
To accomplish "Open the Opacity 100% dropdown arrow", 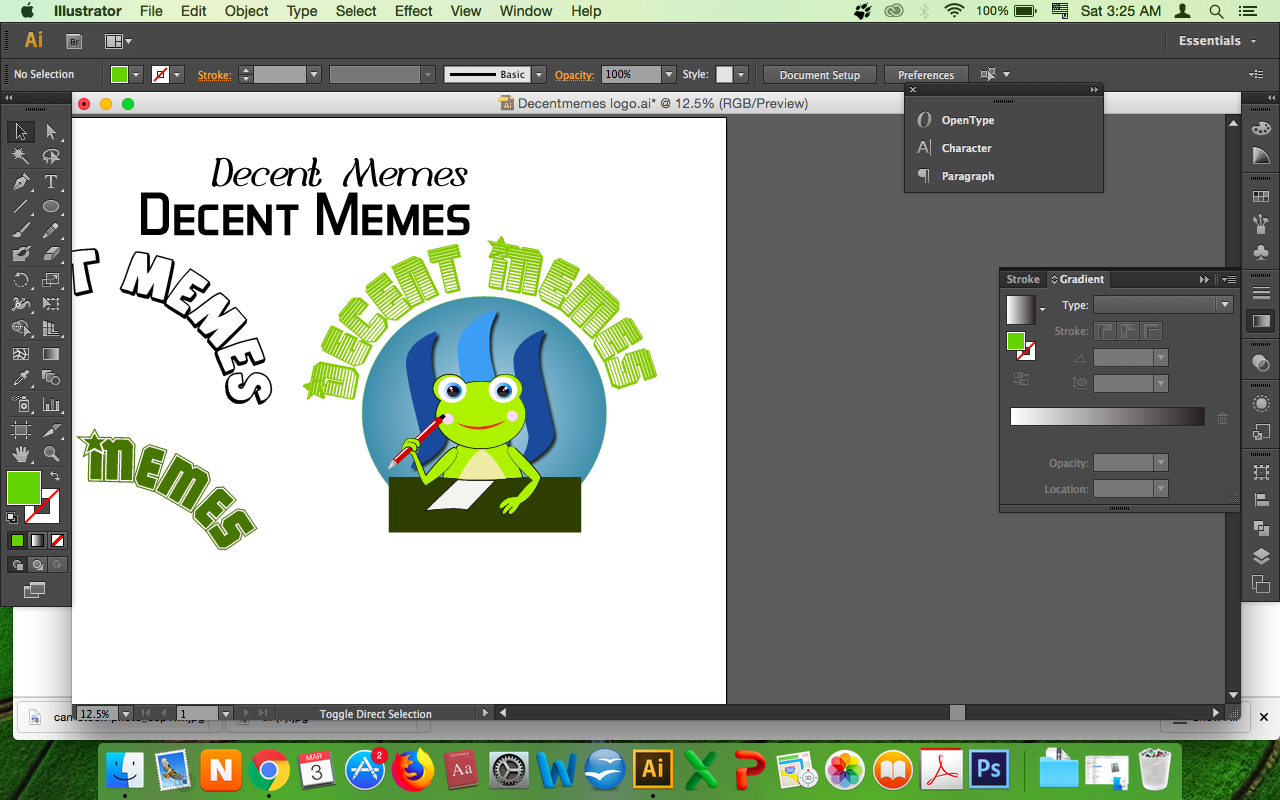I will tap(669, 75).
